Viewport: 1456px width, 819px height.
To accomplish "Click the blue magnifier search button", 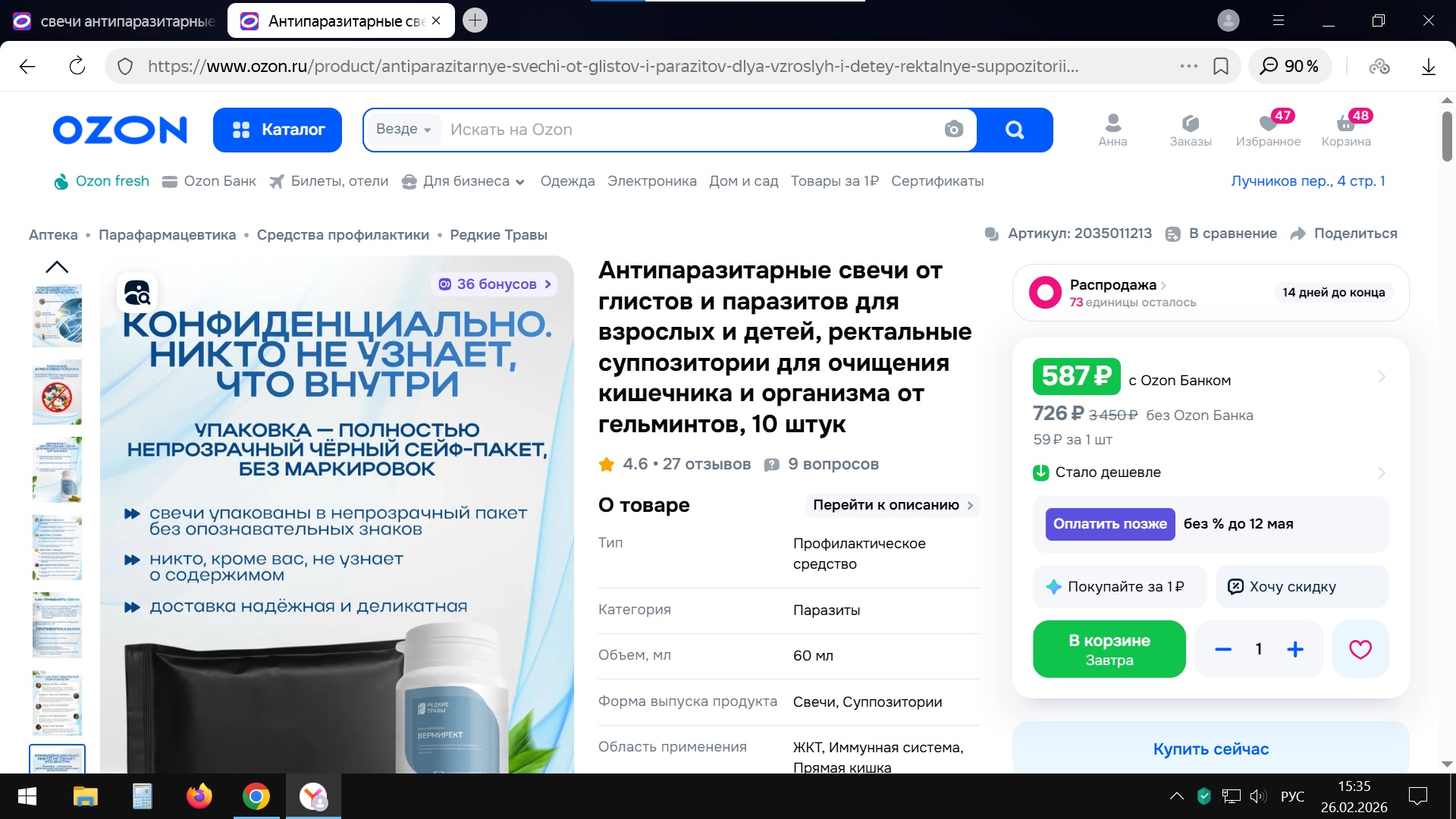I will (1015, 130).
